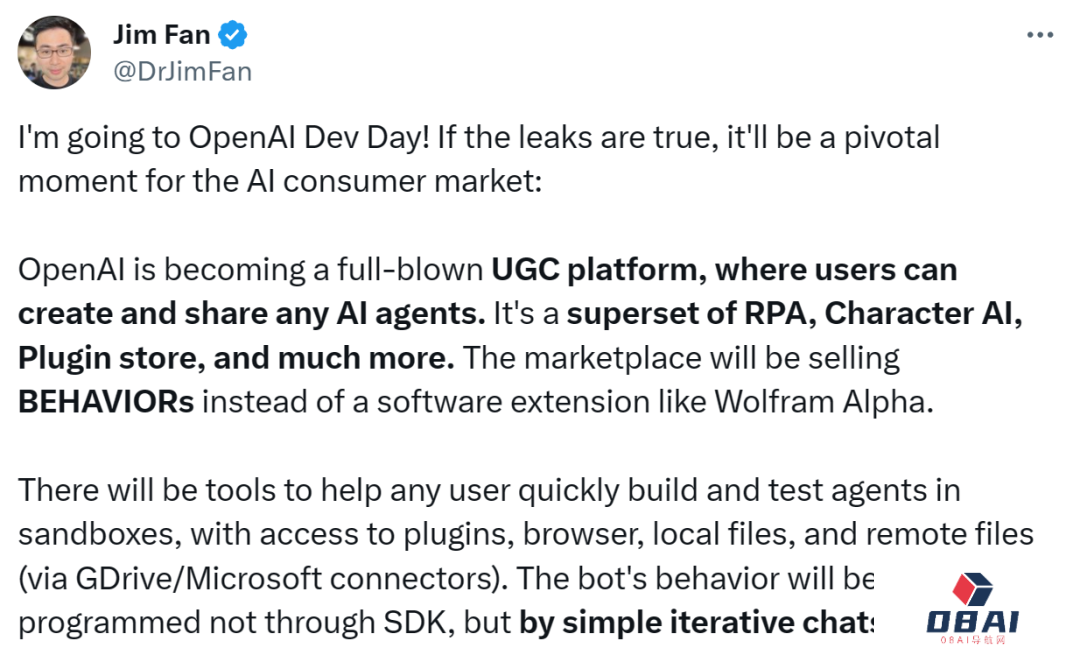Click the red and blue cube logo
Viewport: 1080px width, 655px height.
coord(975,591)
